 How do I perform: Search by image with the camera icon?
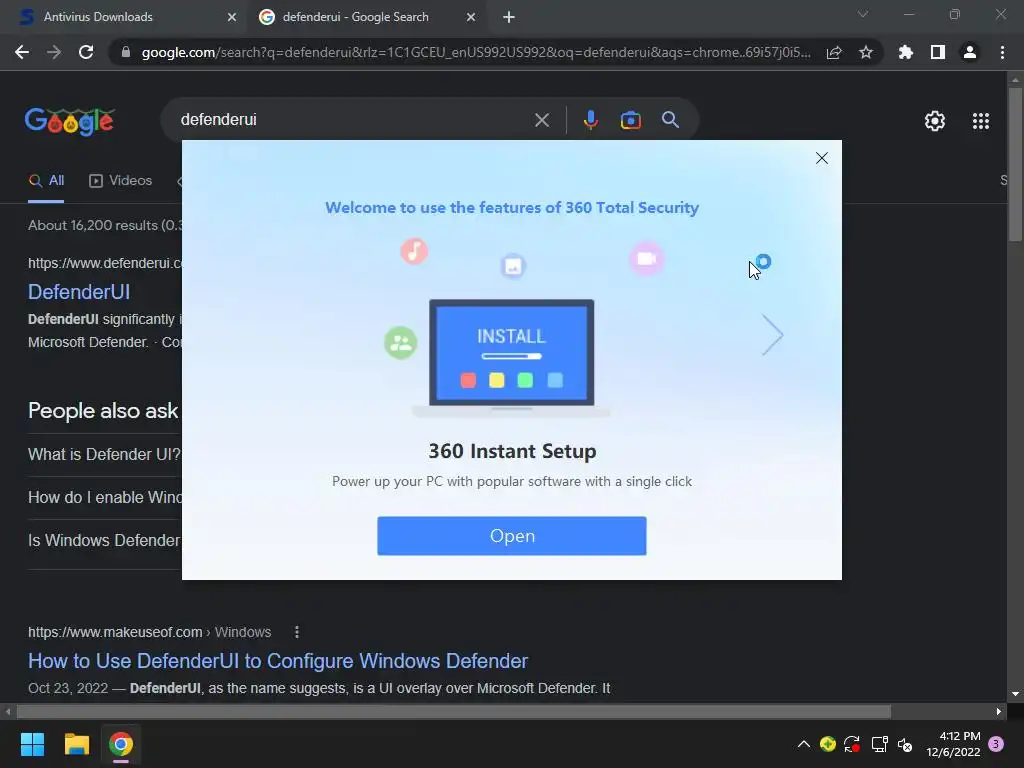point(630,120)
